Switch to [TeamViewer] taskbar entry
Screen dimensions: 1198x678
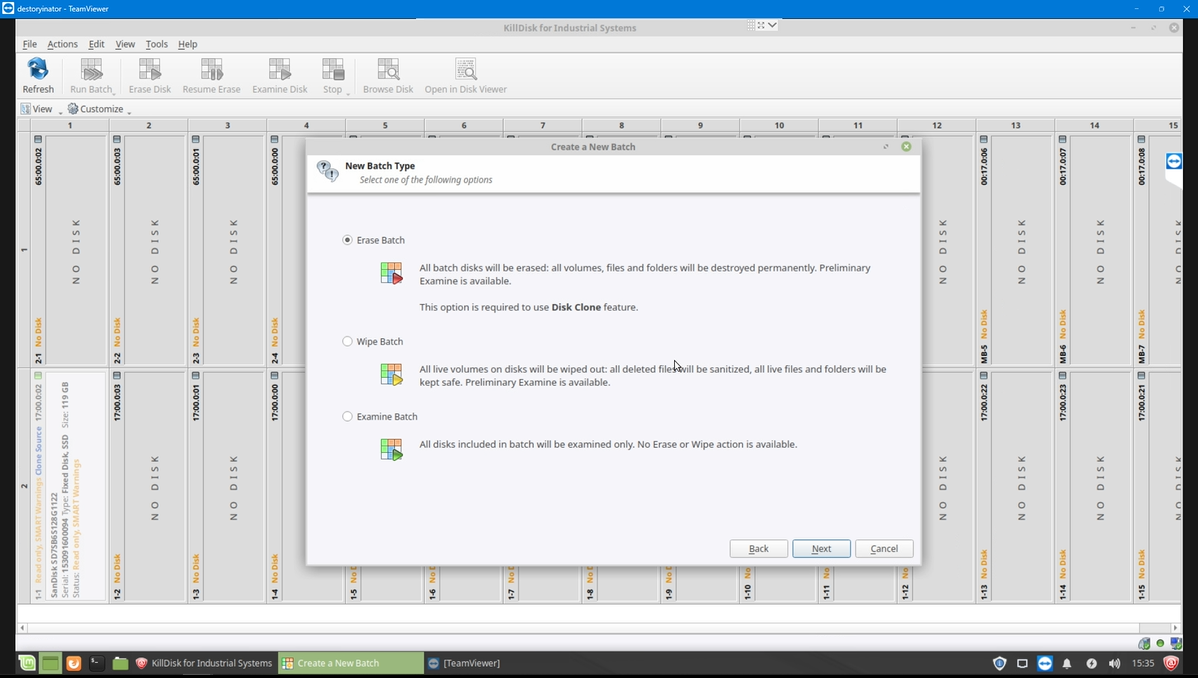point(464,663)
